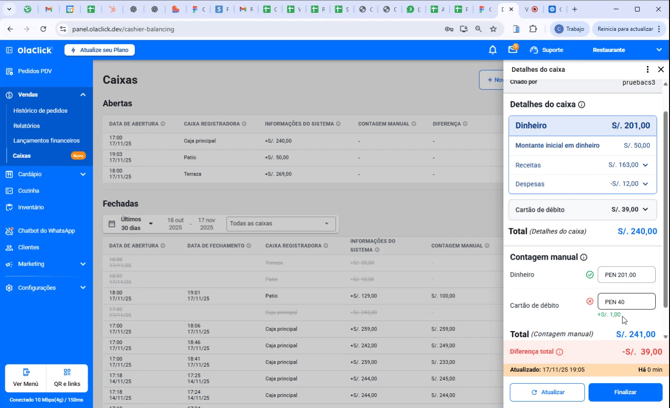Screen dimensions: 670x408
Task: Click the Atualizar button
Action: [x=547, y=392]
